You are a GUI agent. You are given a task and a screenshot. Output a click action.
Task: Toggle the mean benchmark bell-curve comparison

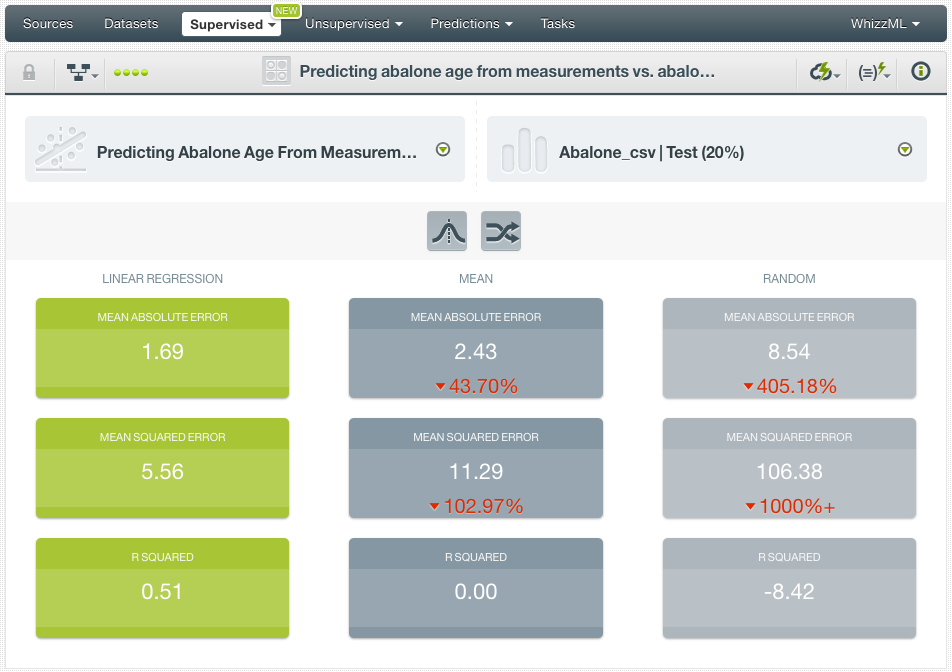pos(446,231)
